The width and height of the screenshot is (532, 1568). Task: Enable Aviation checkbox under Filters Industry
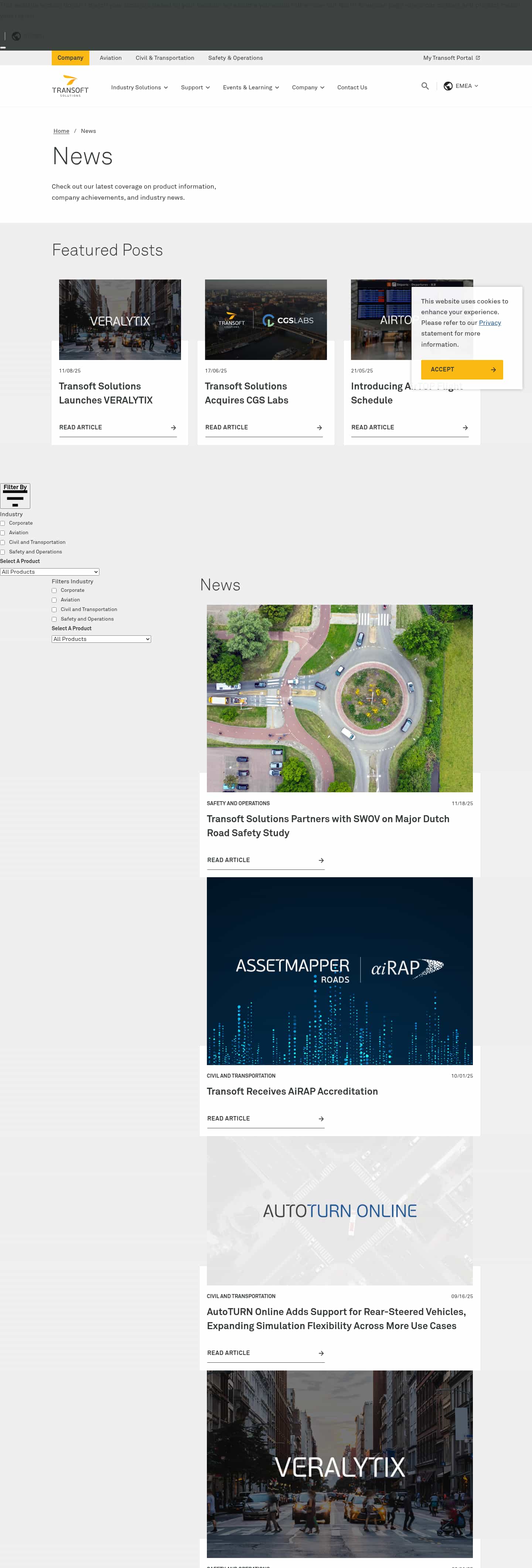coord(54,600)
